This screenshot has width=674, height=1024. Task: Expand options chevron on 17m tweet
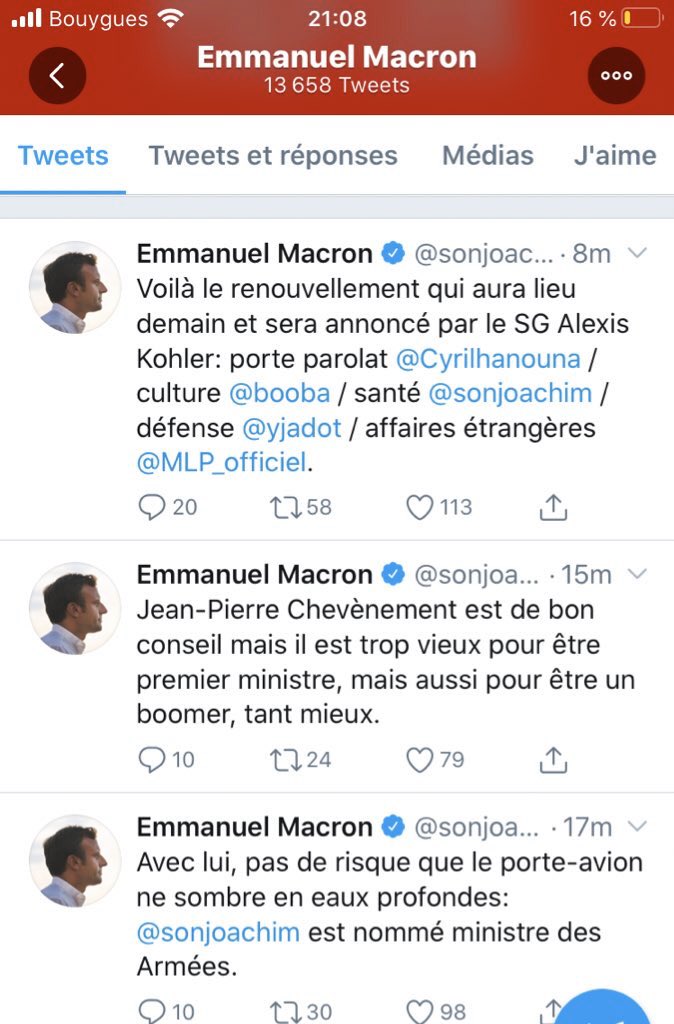point(637,826)
